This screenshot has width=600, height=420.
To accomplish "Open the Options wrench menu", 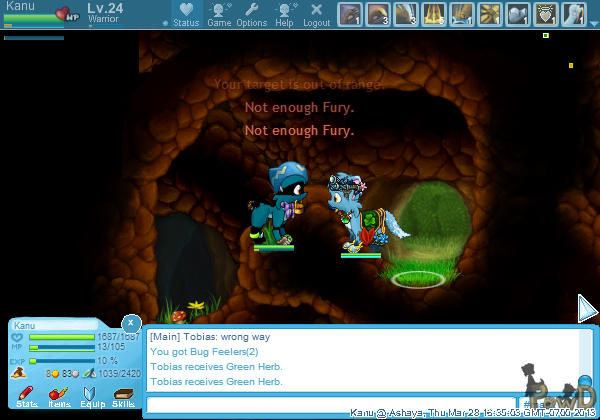I will (251, 15).
